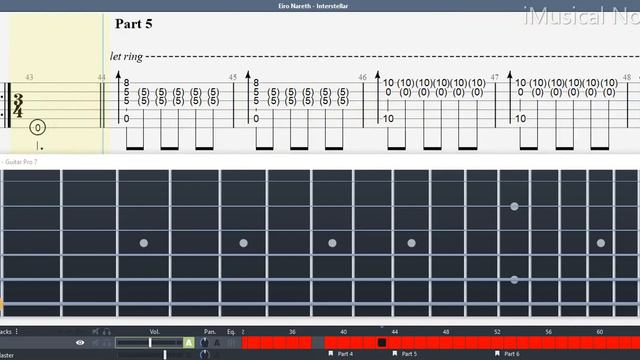Click the Part 5 bookmark flag icon
Screen dimensions: 640x360
pos(395,353)
